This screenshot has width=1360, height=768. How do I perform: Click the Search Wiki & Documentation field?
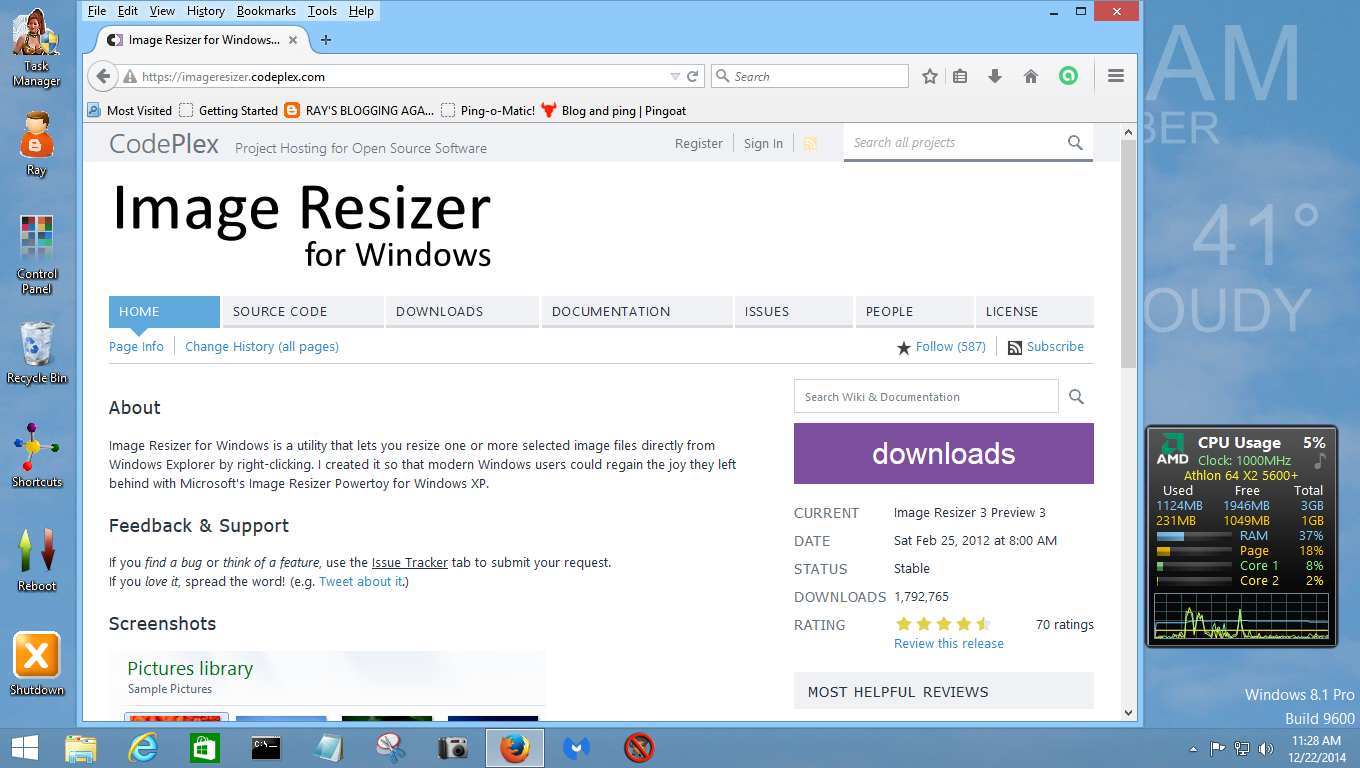pyautogui.click(x=926, y=397)
